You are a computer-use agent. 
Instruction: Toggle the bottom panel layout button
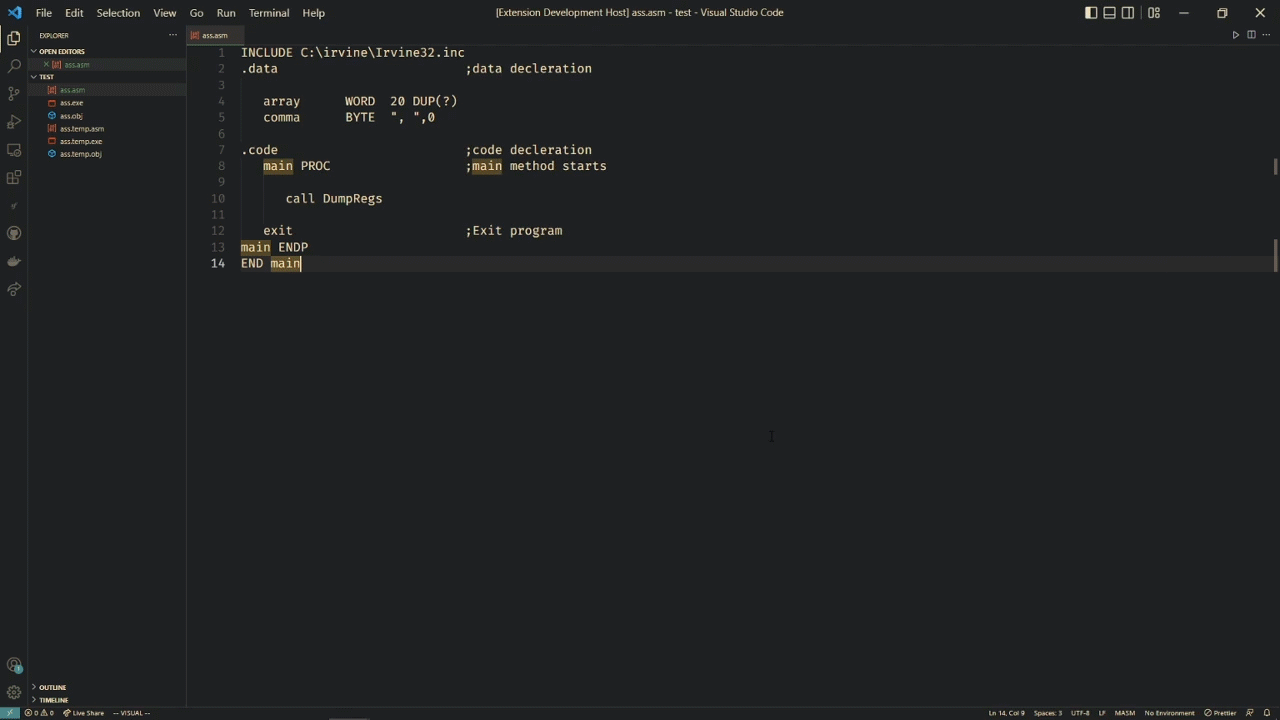coord(1109,13)
